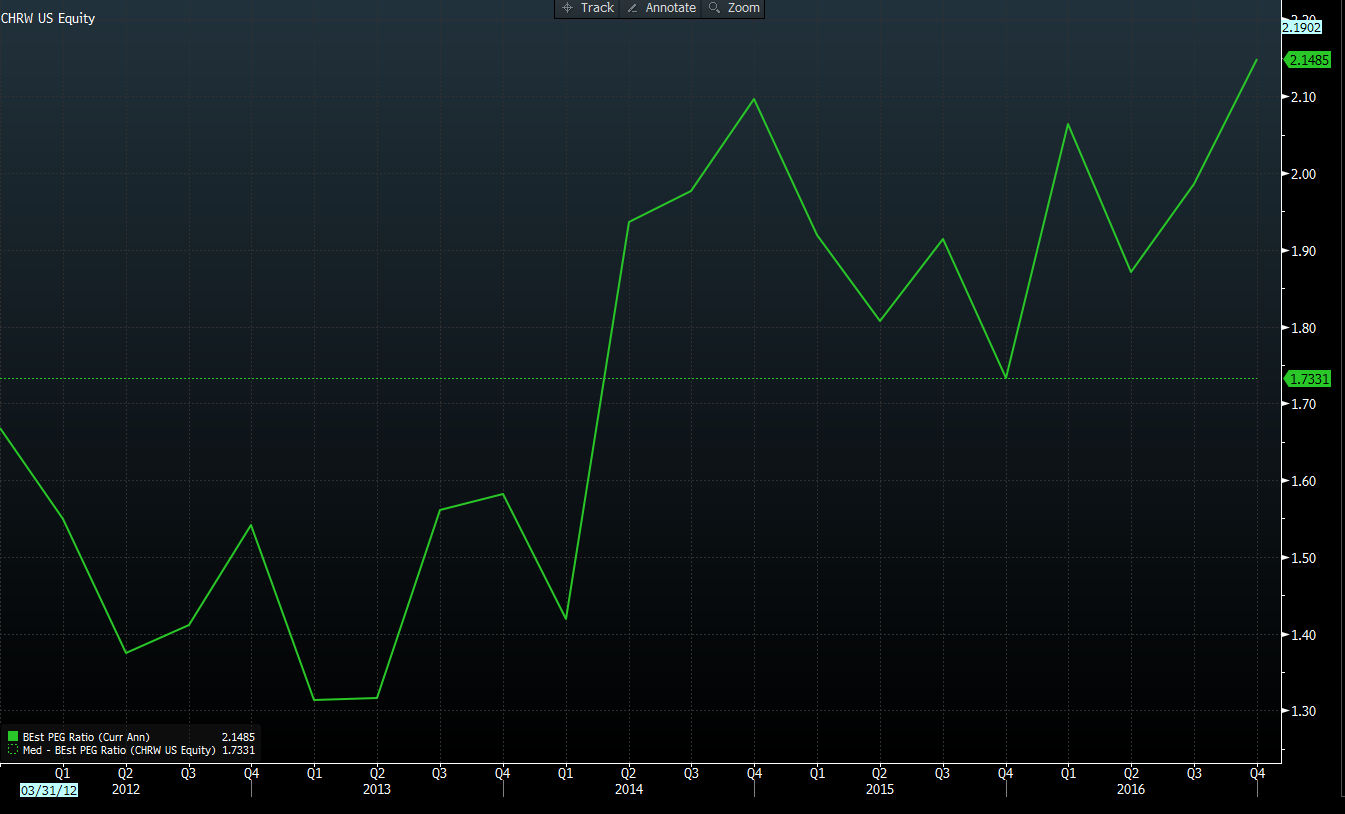Click the Q2 label above 2013
This screenshot has width=1345, height=814.
[377, 773]
